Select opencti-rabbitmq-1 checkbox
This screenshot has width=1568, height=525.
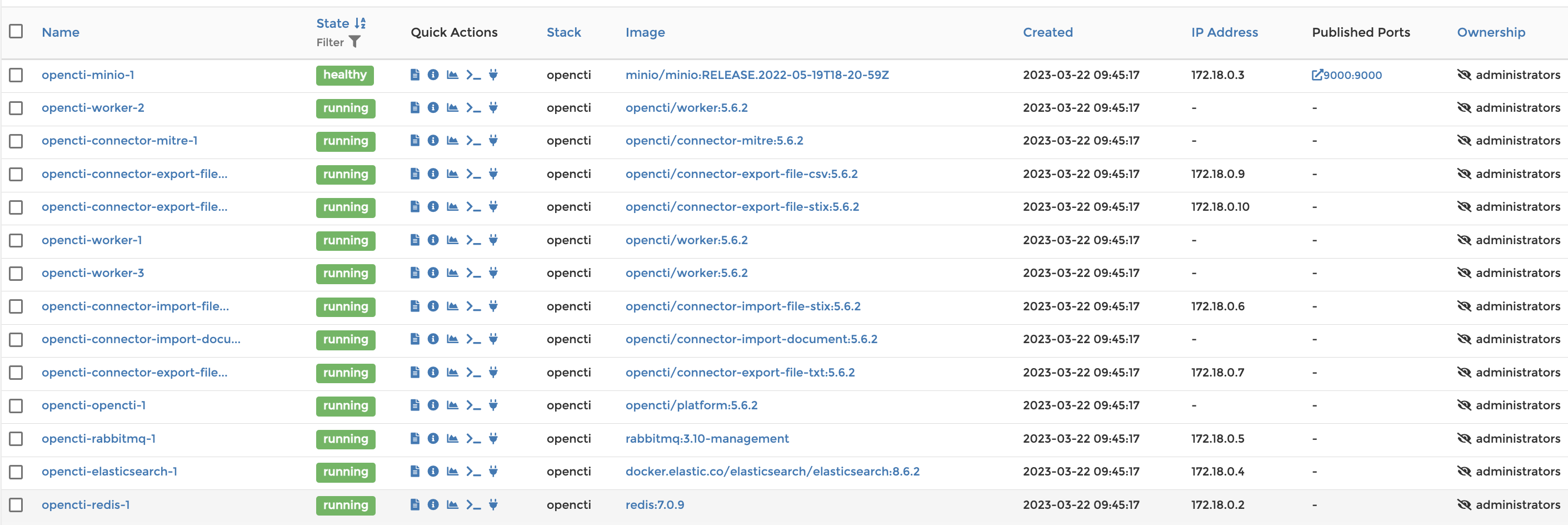click(16, 438)
